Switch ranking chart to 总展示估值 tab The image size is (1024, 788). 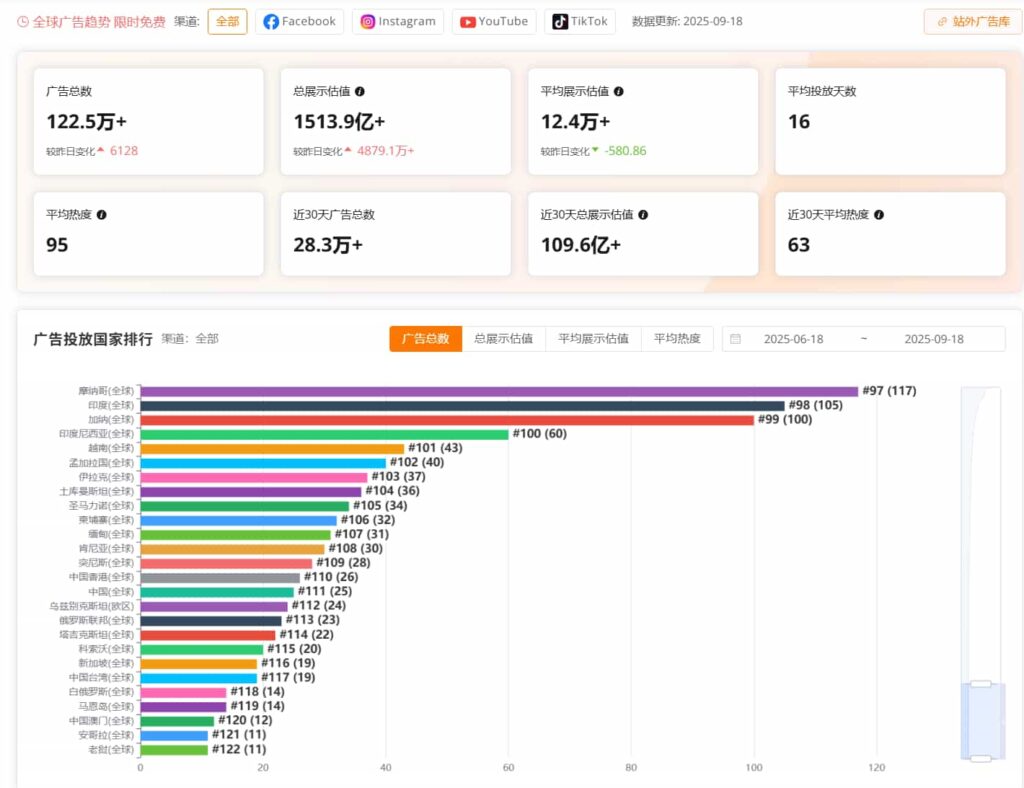click(503, 339)
